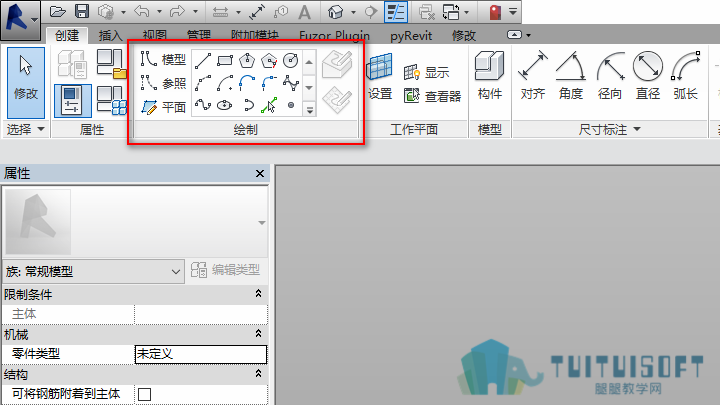Screen dimensions: 720x405
Task: Select the Measure tool in quick access toolbar
Action: (220, 12)
